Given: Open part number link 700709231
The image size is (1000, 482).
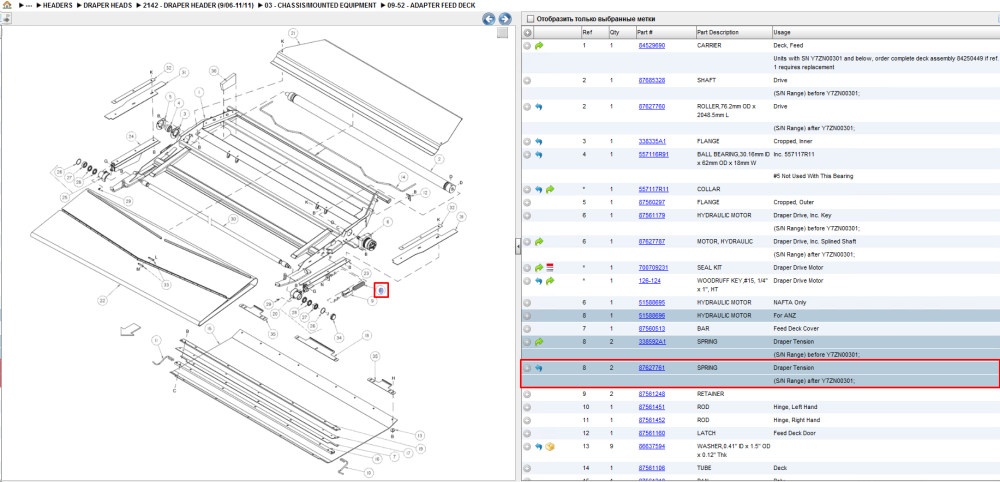Looking at the screenshot, I should click(x=653, y=268).
